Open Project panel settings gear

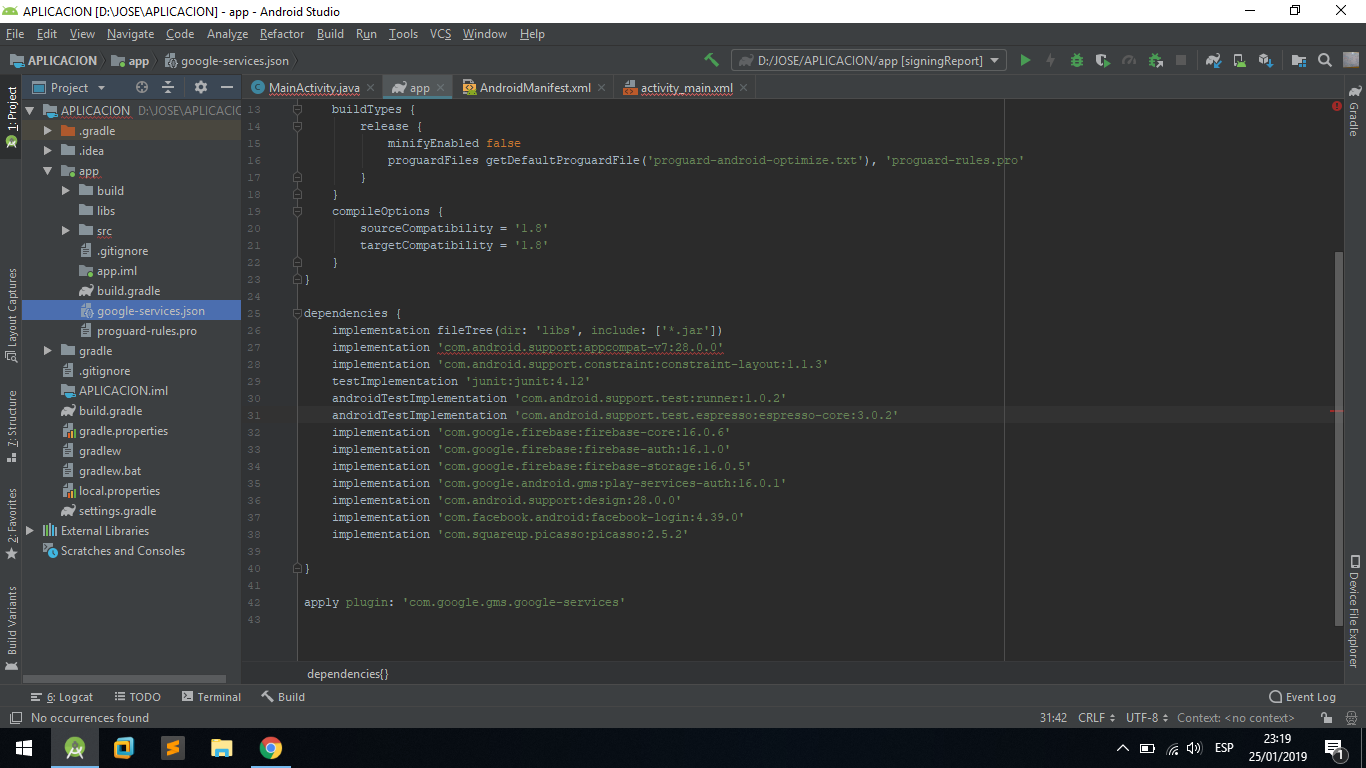[200, 87]
